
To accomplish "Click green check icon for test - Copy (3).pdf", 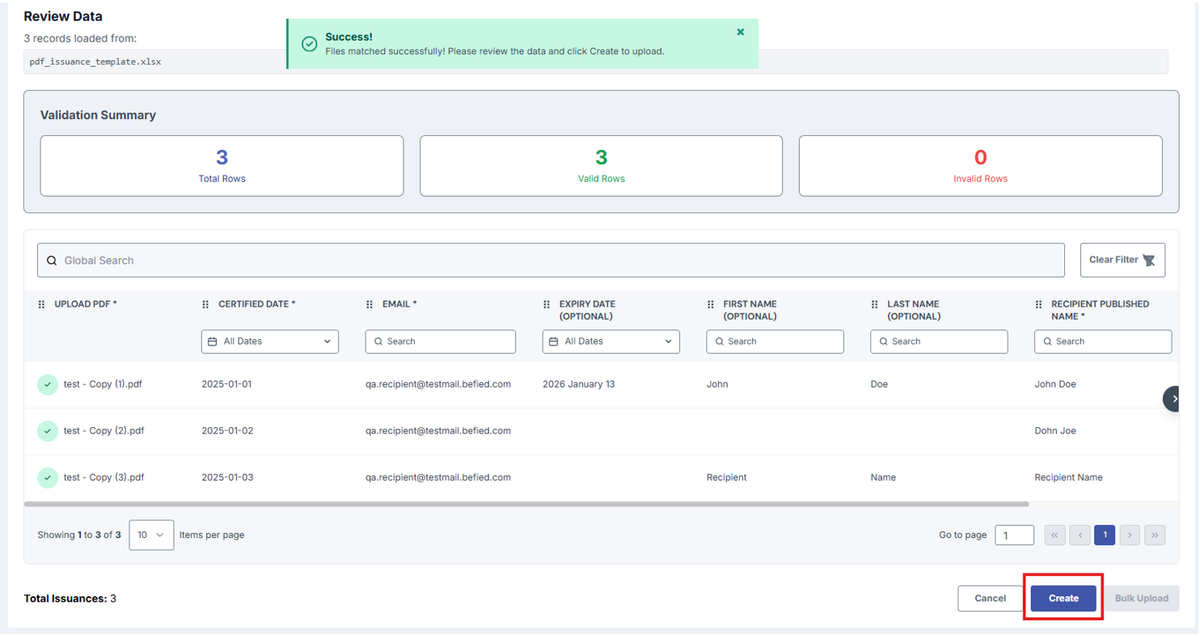I will (48, 478).
